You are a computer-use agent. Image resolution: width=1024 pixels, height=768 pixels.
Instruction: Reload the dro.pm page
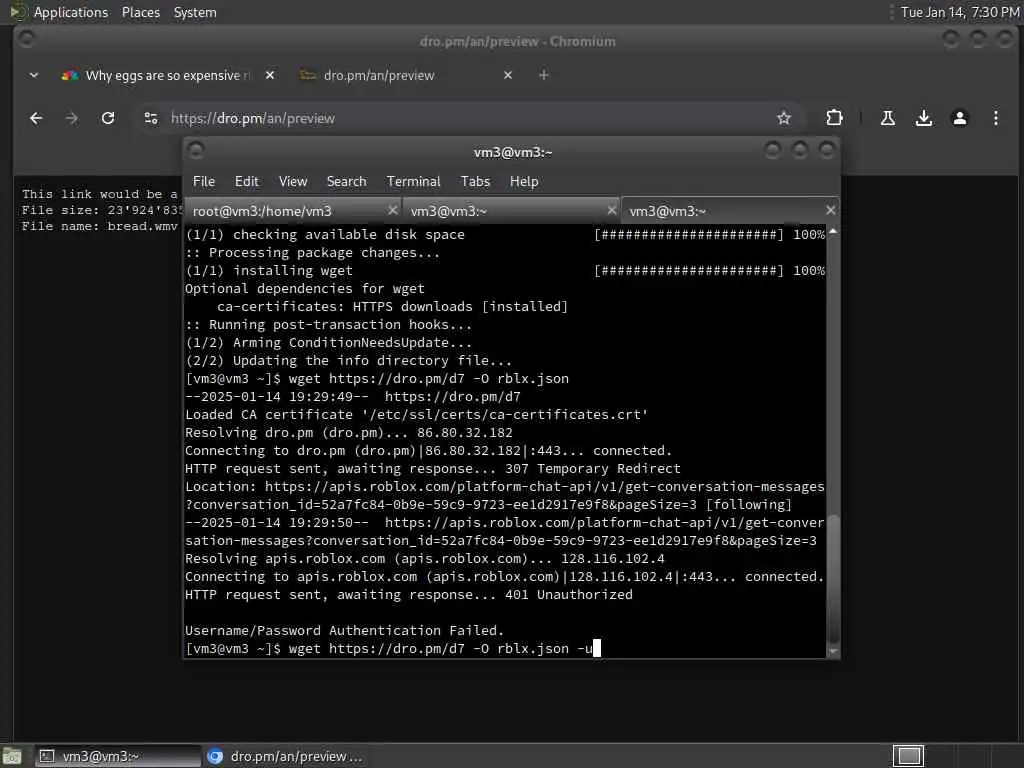pos(108,118)
